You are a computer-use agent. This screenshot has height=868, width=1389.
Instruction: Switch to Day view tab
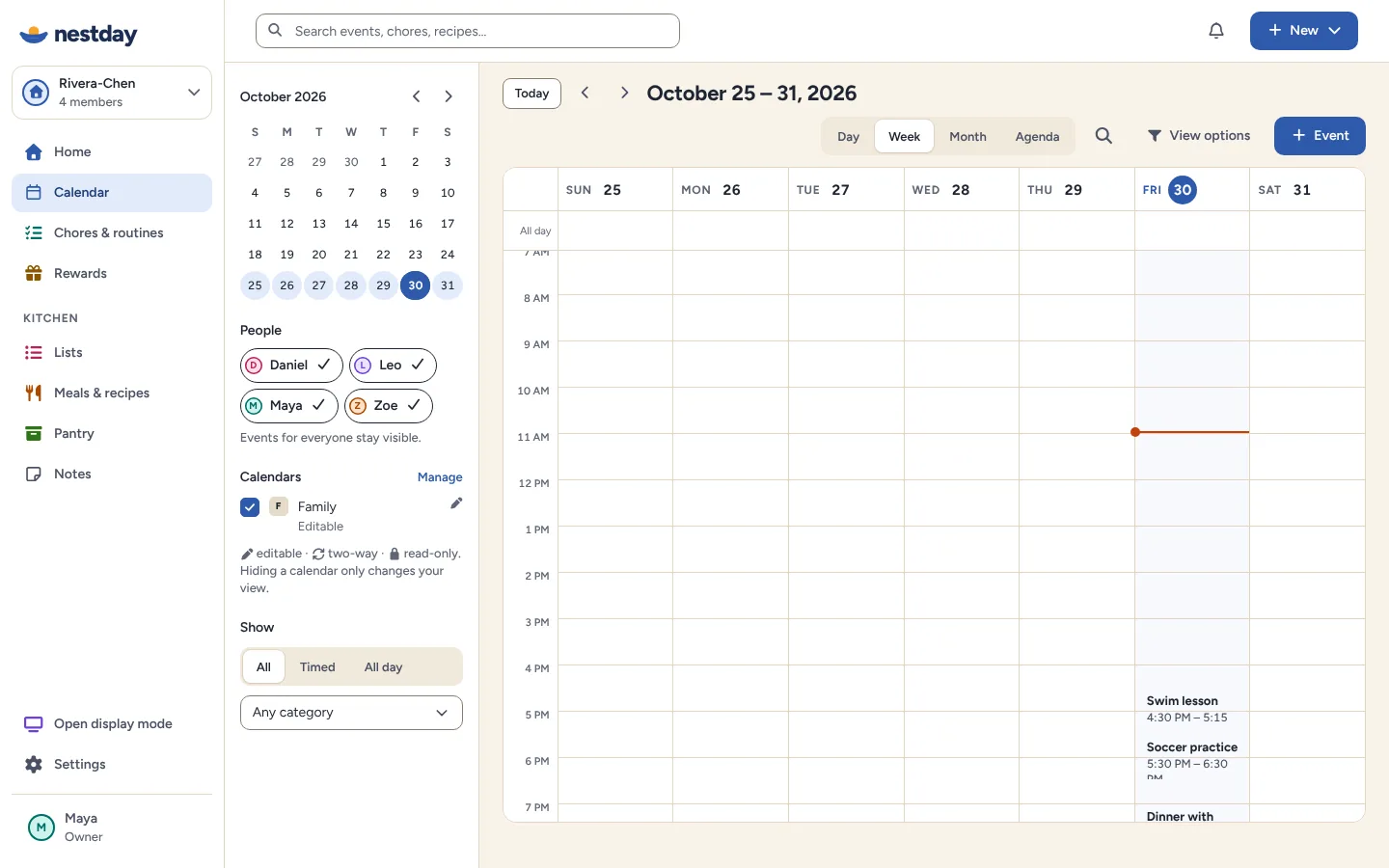point(849,137)
